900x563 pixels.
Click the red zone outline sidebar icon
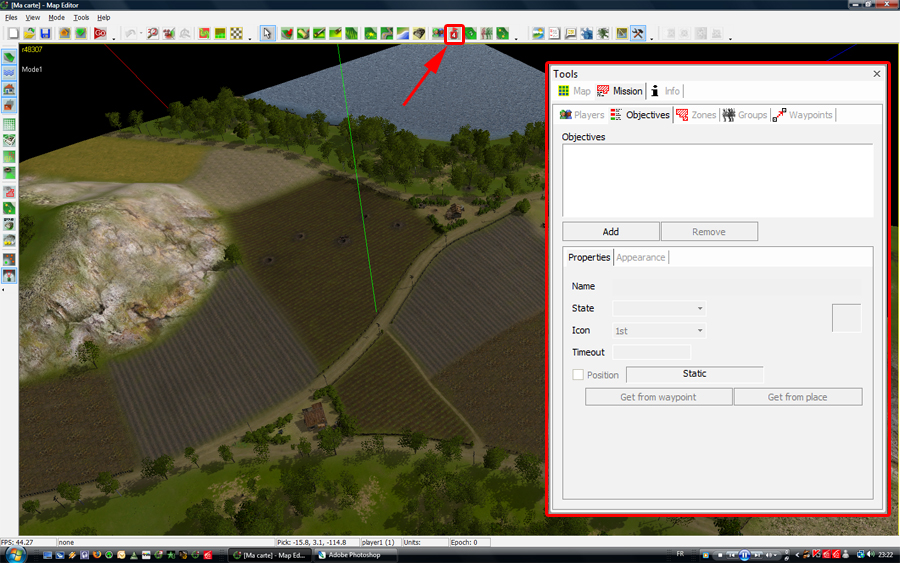pos(9,192)
